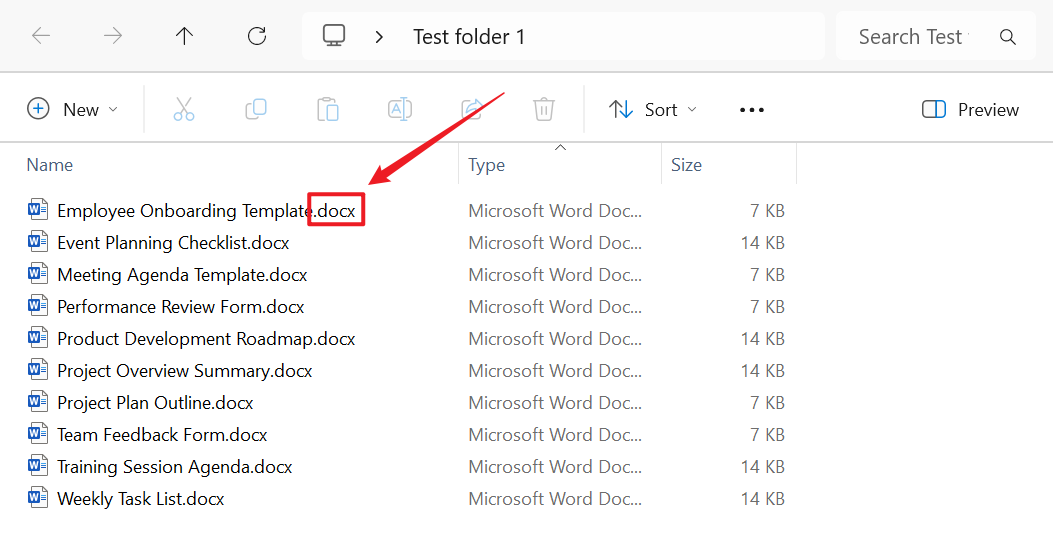Image resolution: width=1053 pixels, height=534 pixels.
Task: Click the Cut scissors icon
Action: pos(184,110)
